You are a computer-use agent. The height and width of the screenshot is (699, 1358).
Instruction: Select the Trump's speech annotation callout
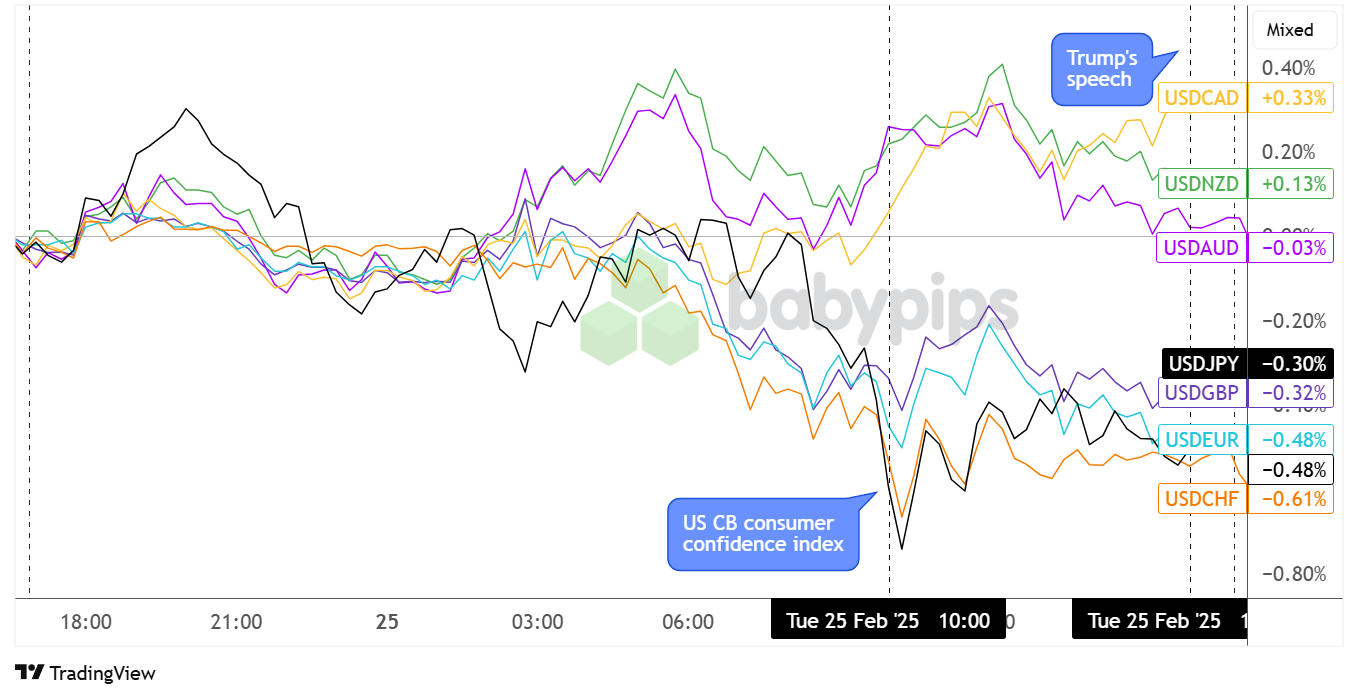click(x=1100, y=70)
